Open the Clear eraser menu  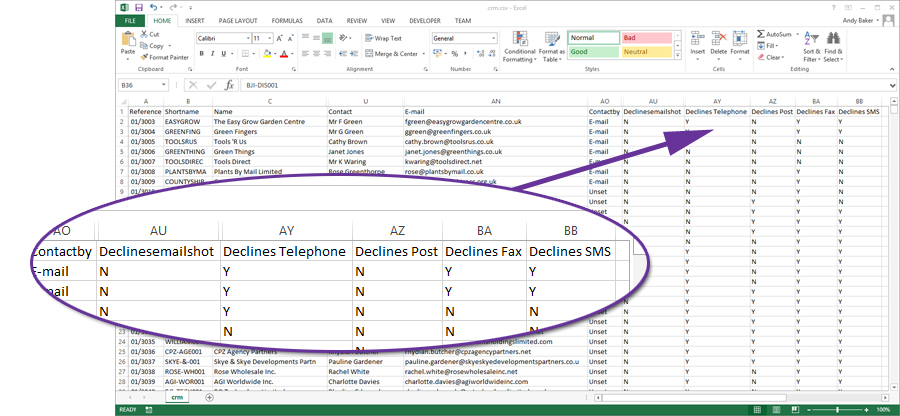point(769,57)
